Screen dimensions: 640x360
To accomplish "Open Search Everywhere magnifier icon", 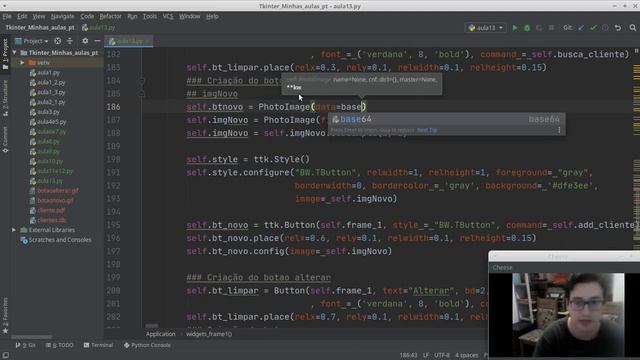I will point(633,28).
